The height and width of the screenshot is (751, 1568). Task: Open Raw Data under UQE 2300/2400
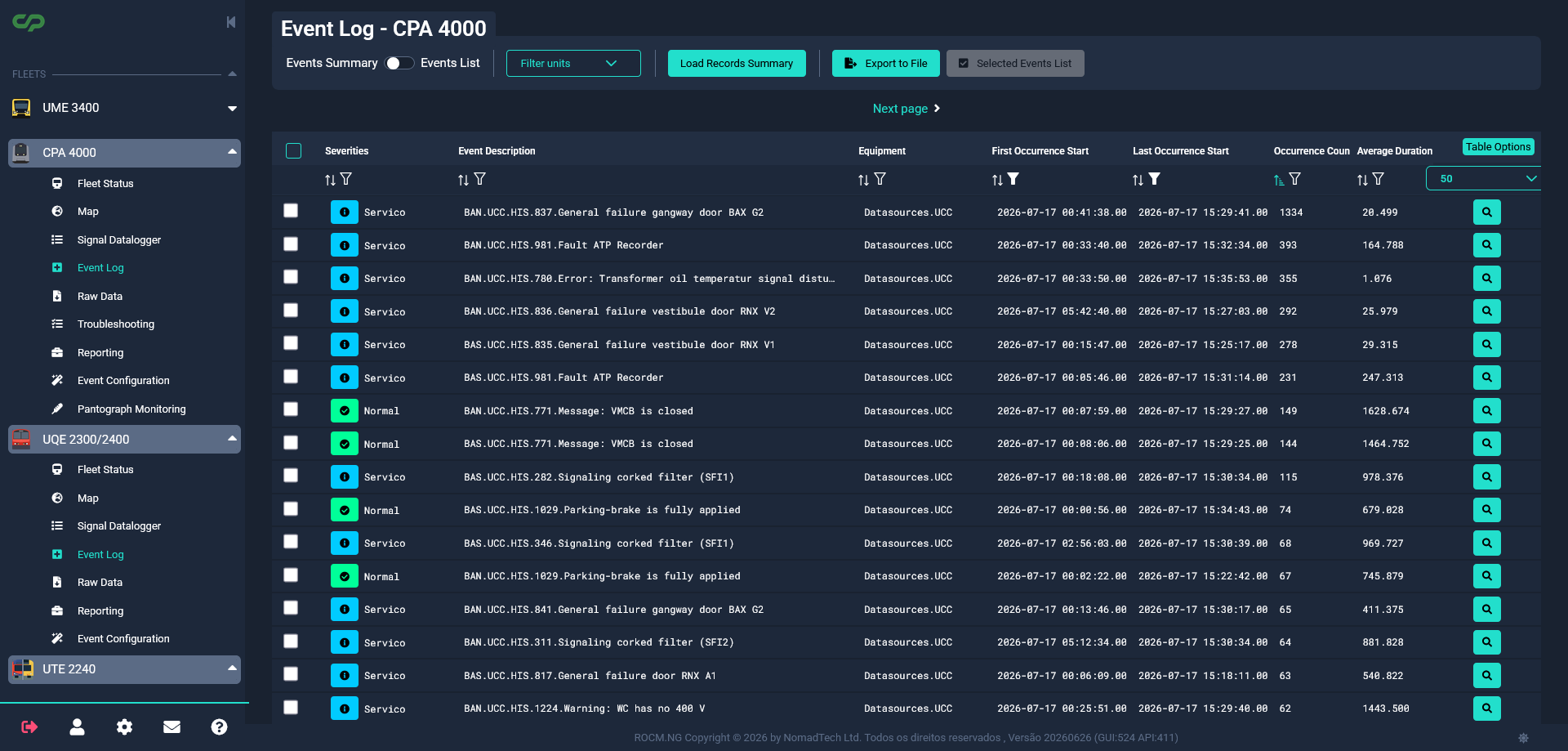click(x=100, y=583)
